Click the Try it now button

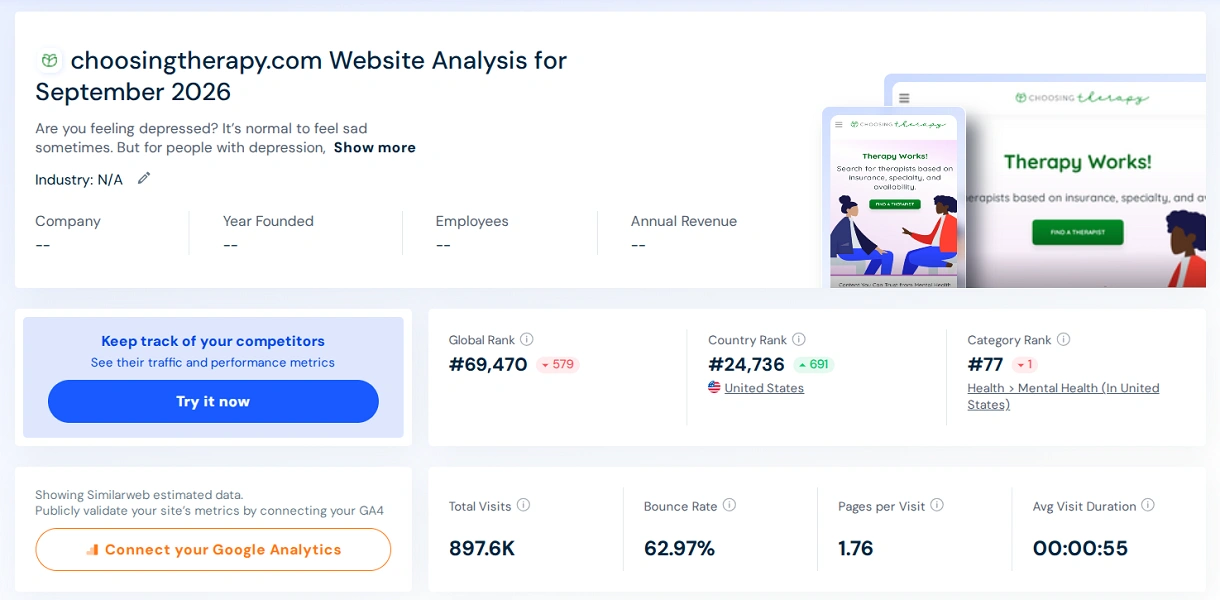click(213, 401)
